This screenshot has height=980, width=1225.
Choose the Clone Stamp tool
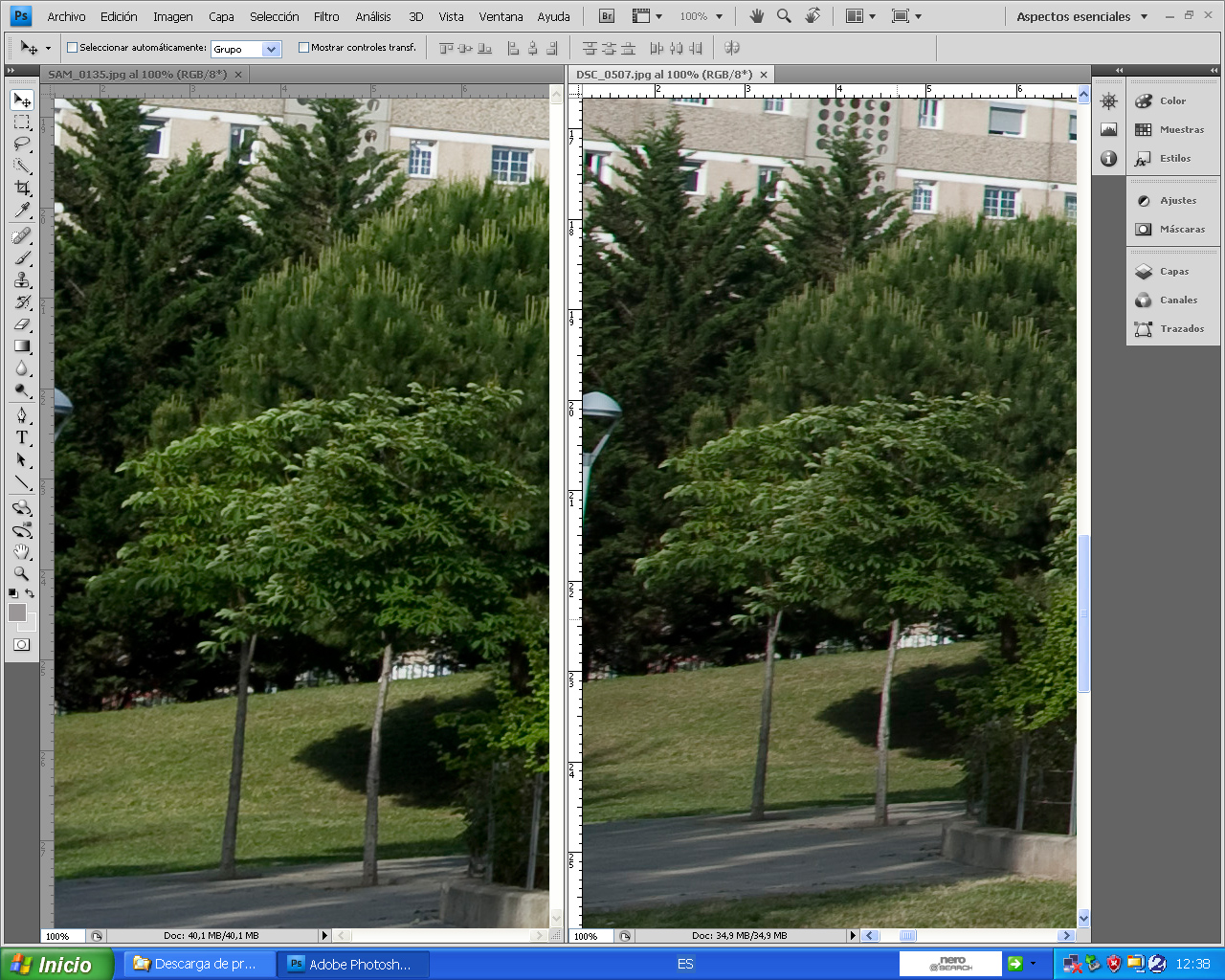click(x=22, y=280)
